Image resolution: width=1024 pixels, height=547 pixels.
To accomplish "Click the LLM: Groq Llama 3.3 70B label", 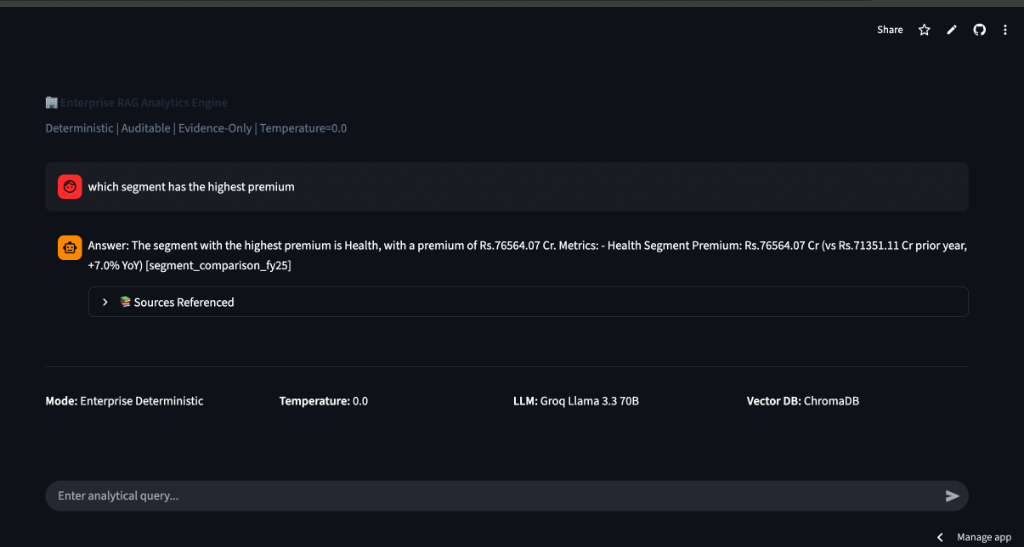I will coord(575,401).
